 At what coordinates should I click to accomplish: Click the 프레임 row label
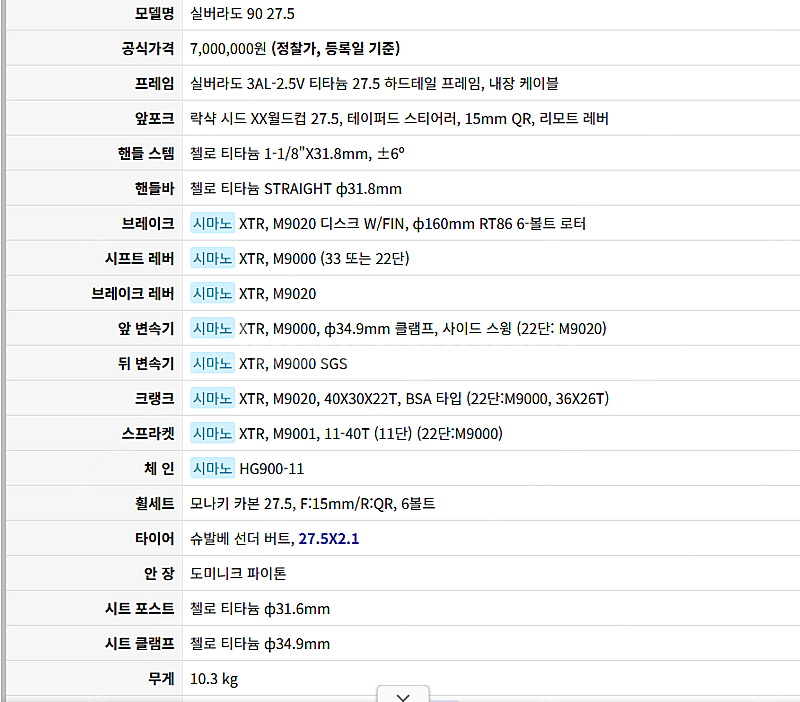click(154, 83)
